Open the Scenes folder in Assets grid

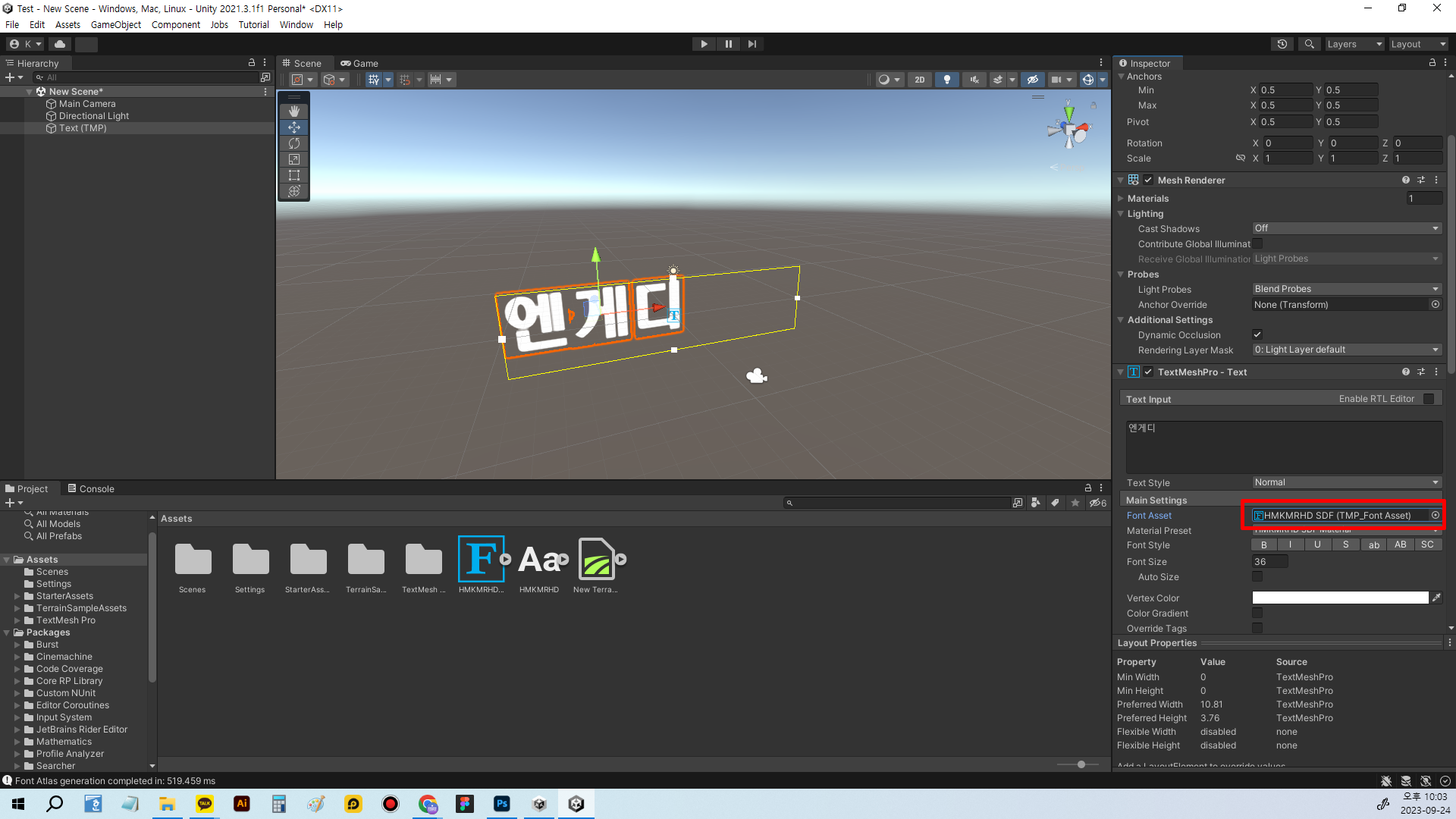tap(193, 559)
